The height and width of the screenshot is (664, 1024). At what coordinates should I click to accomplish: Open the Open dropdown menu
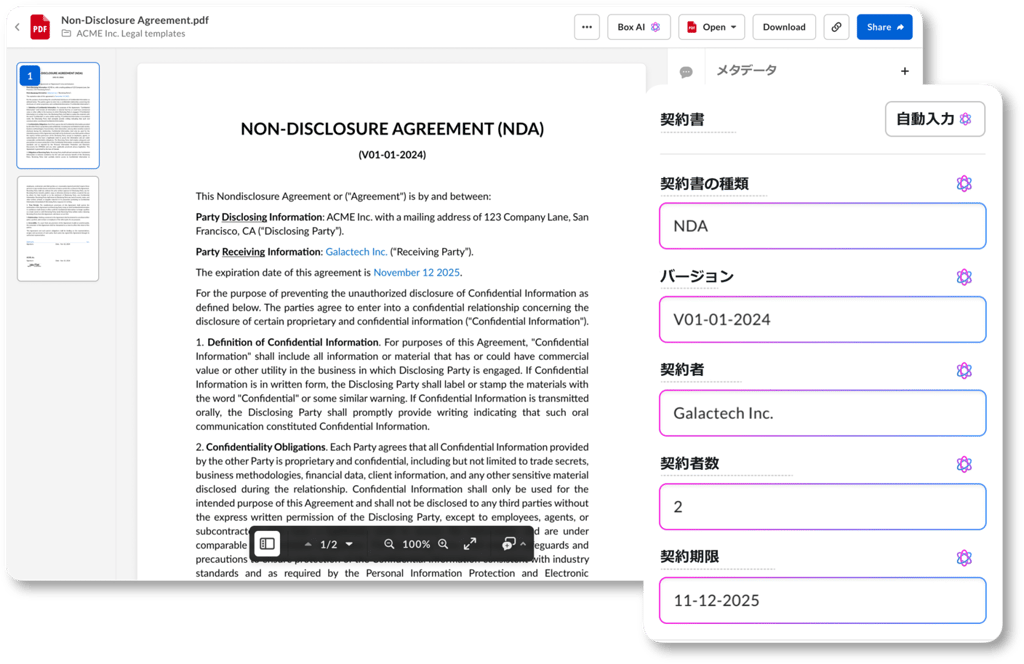711,27
